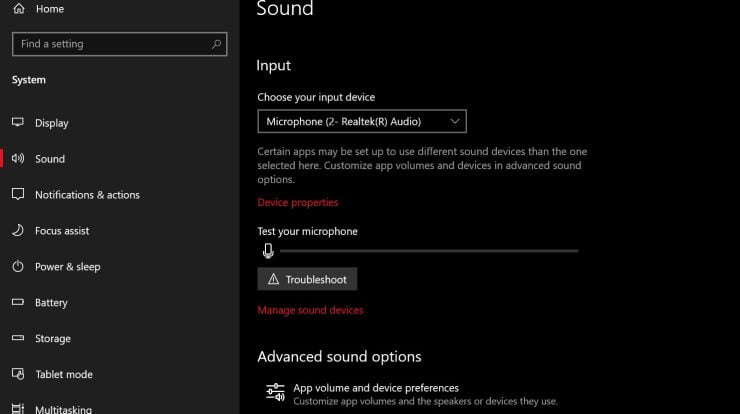Click the Advanced sound options heading

point(339,356)
